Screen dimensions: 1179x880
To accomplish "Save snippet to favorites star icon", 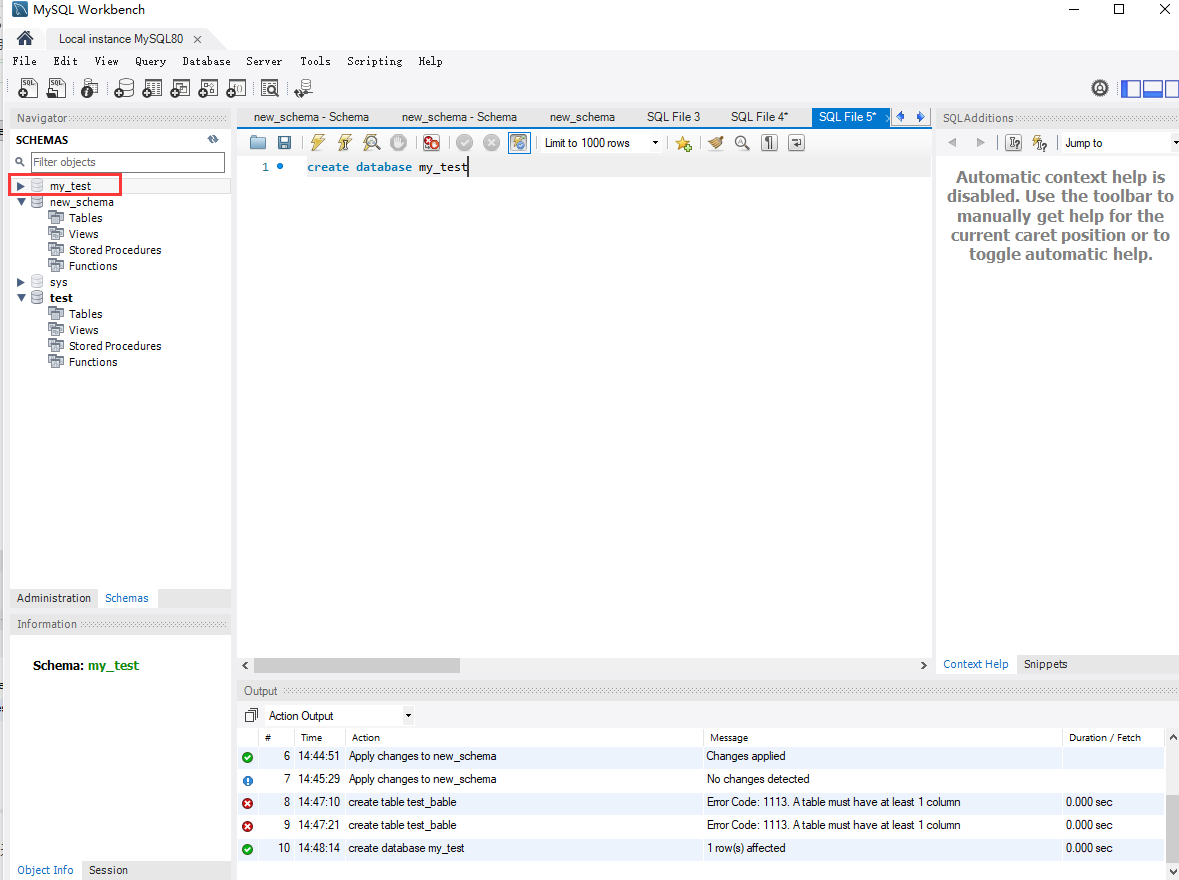I will click(683, 143).
